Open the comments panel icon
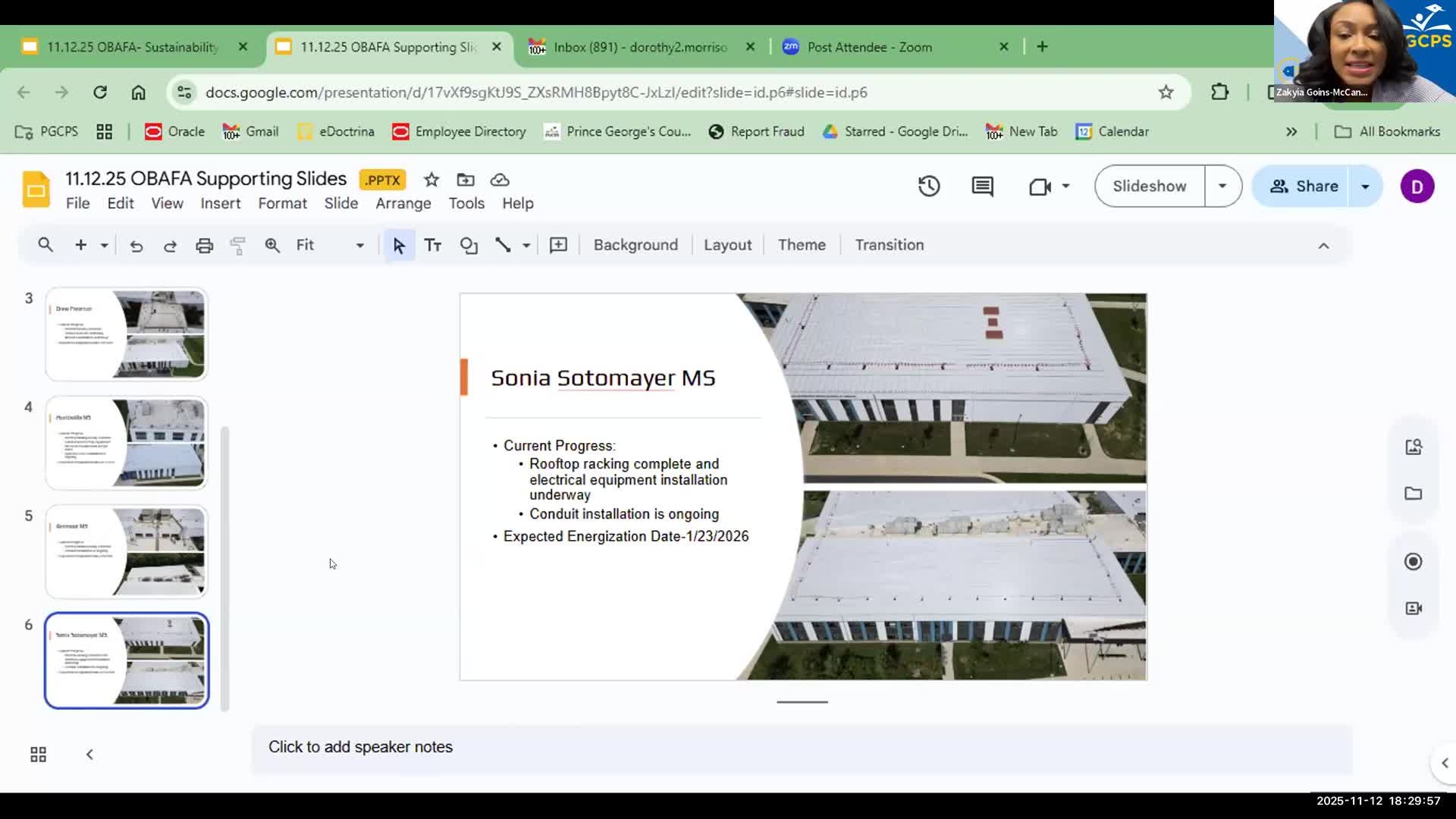 point(982,186)
